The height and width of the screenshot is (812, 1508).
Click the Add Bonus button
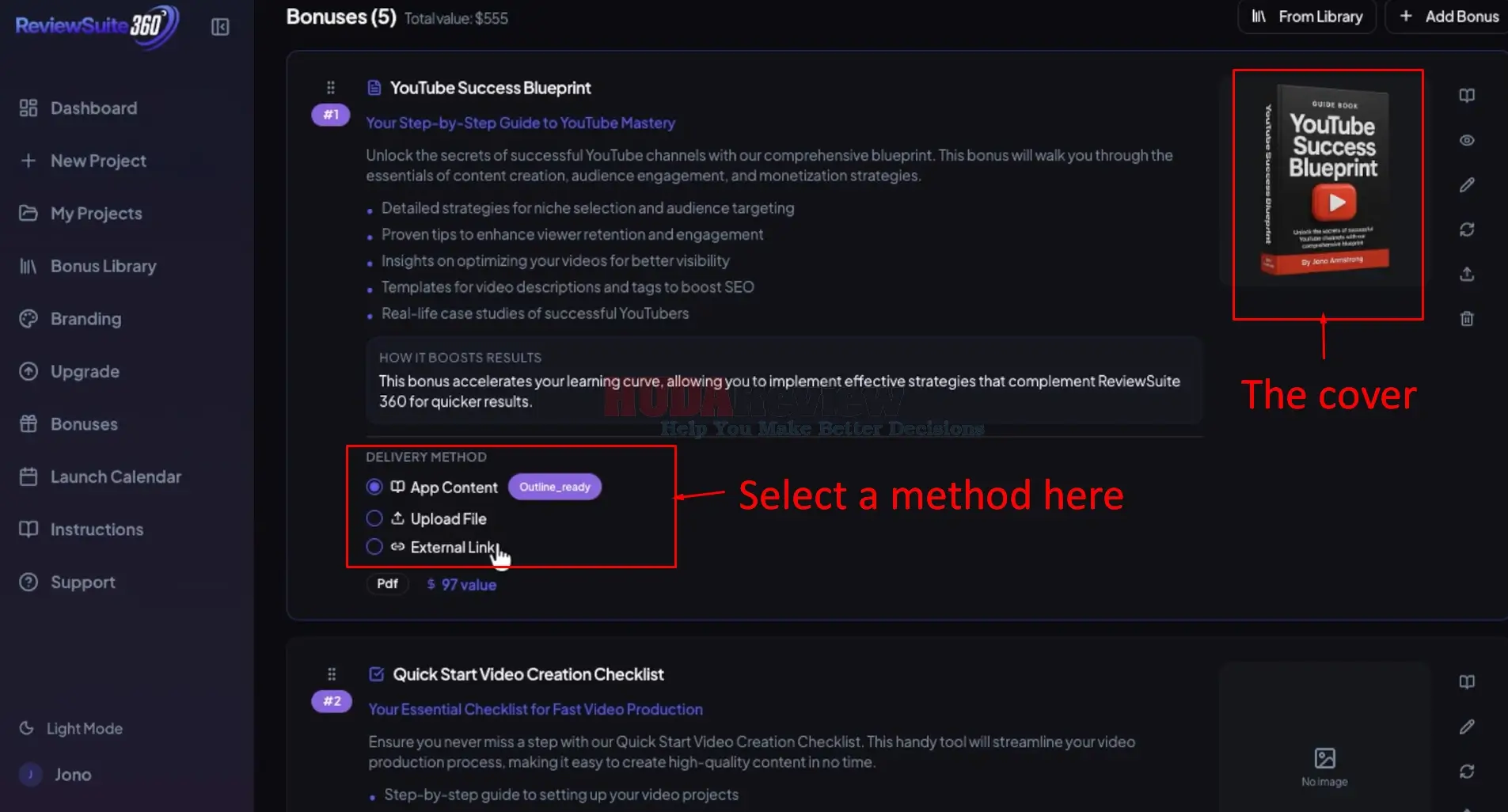(1449, 17)
